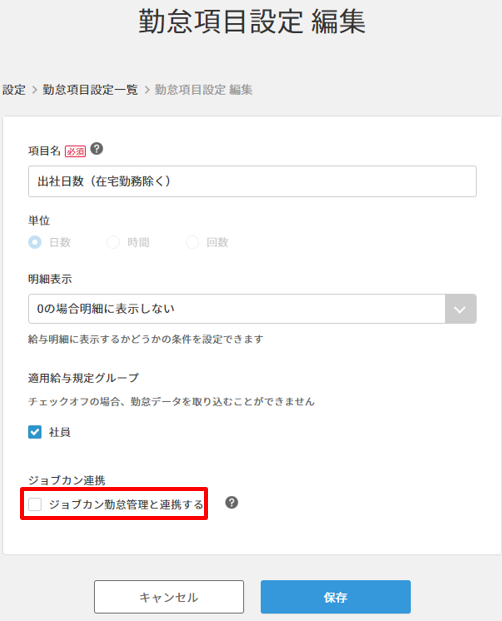Click the 適用給与規定グループ section label

84,378
